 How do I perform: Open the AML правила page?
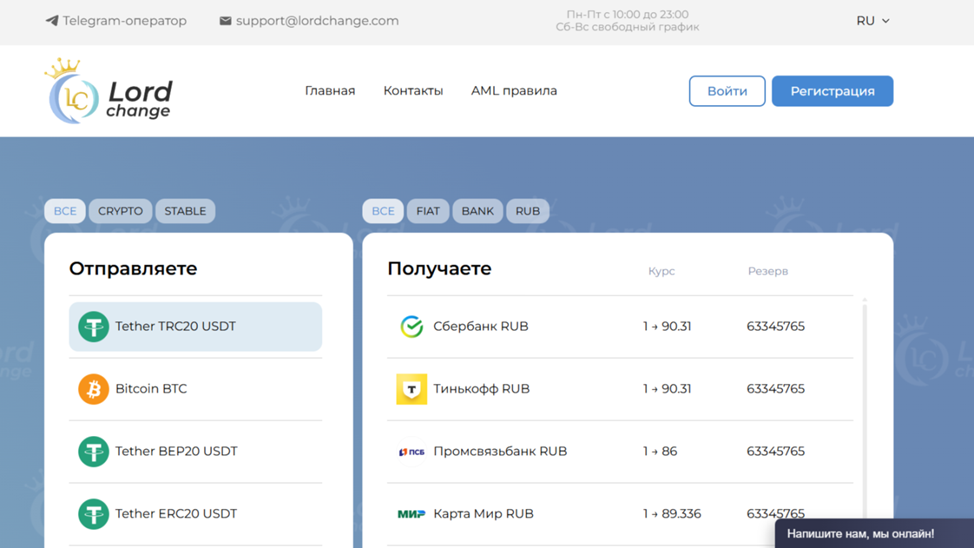[514, 91]
